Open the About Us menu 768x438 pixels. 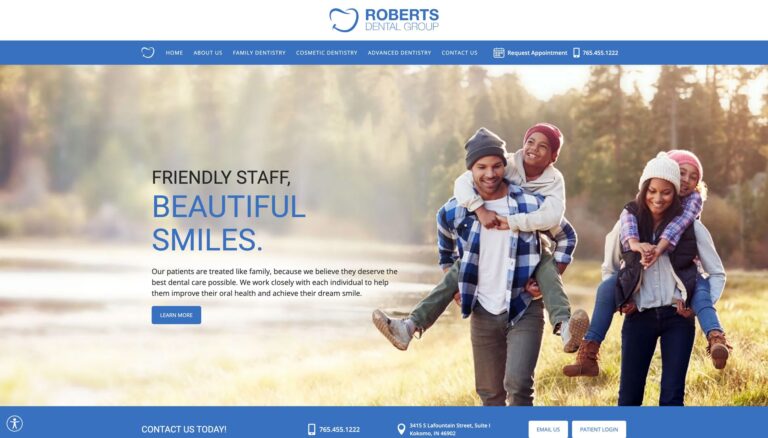[208, 53]
